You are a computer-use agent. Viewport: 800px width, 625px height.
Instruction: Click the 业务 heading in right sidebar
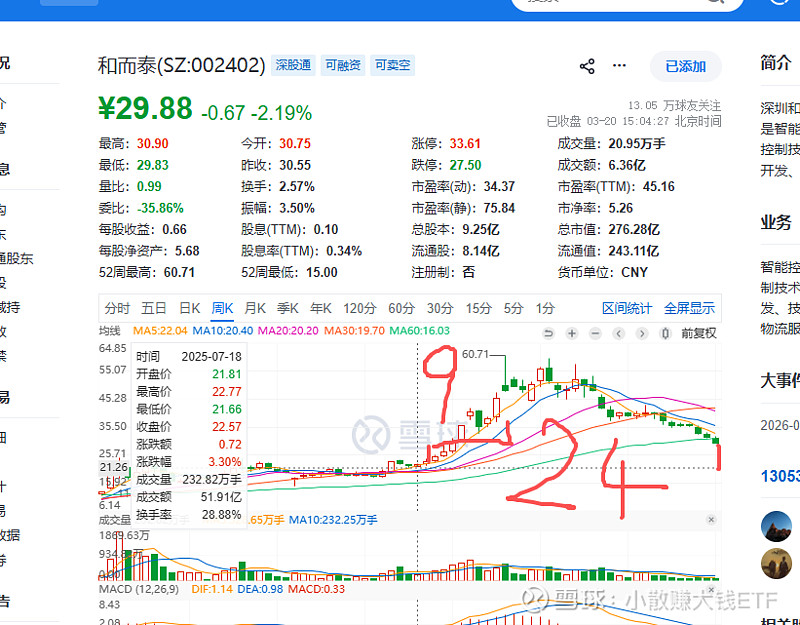tap(776, 222)
